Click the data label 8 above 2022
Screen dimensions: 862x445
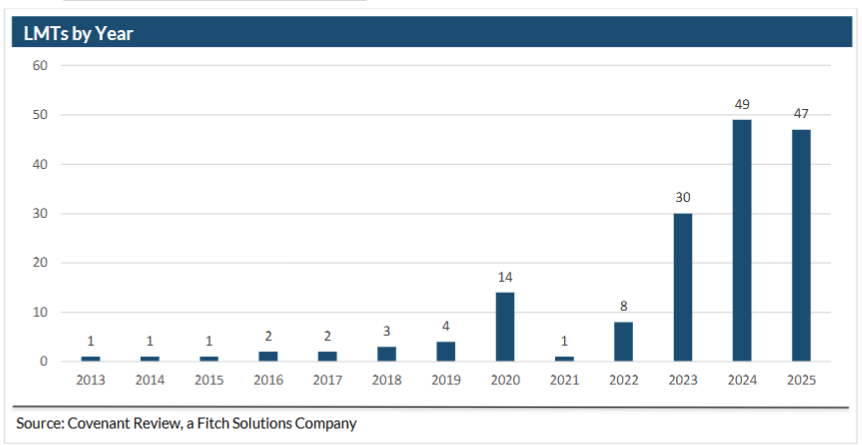[x=623, y=306]
